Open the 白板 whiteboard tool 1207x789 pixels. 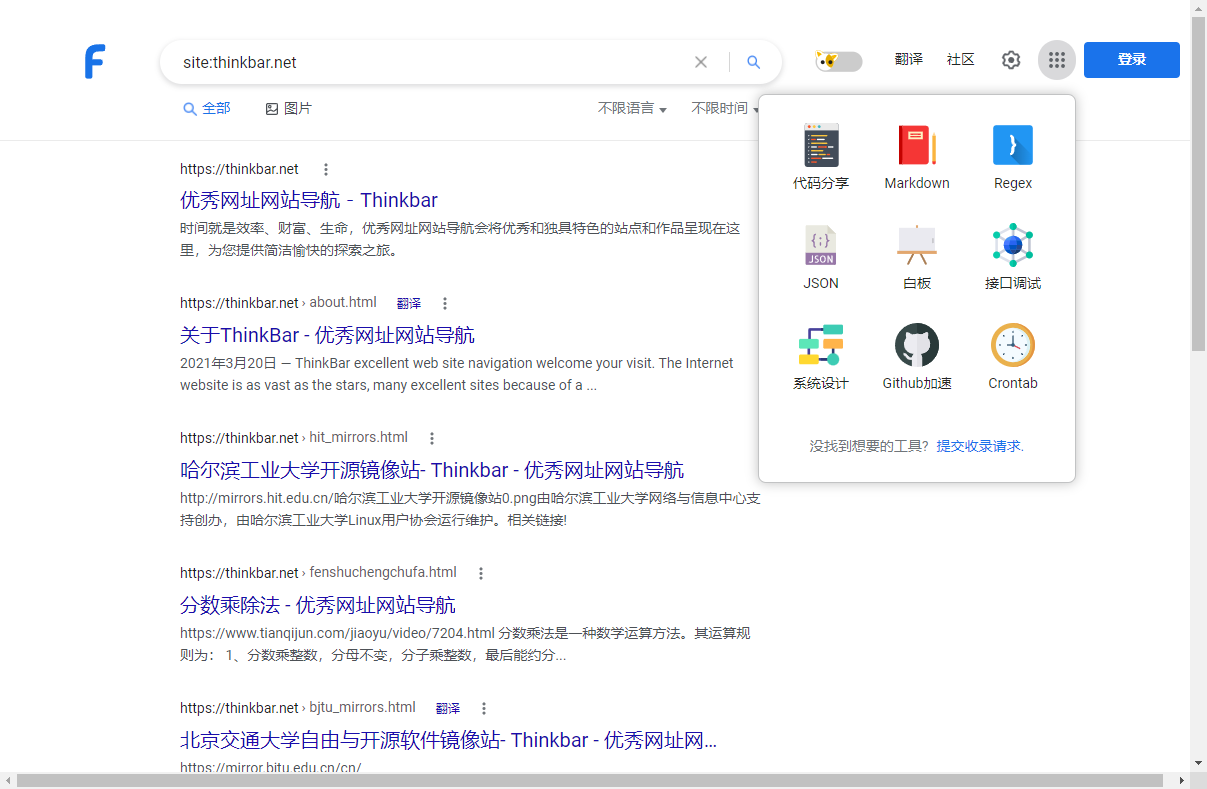(x=917, y=245)
